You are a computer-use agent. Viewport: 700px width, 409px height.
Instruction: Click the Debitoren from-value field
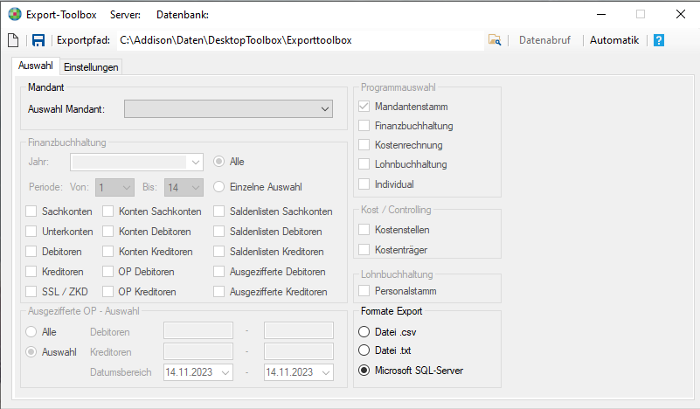[x=198, y=331]
